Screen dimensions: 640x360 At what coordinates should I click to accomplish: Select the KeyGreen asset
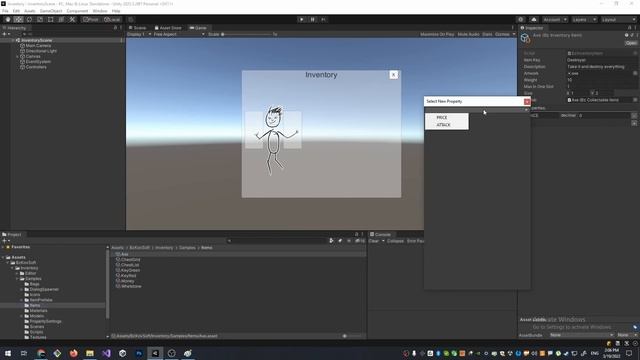(130, 270)
